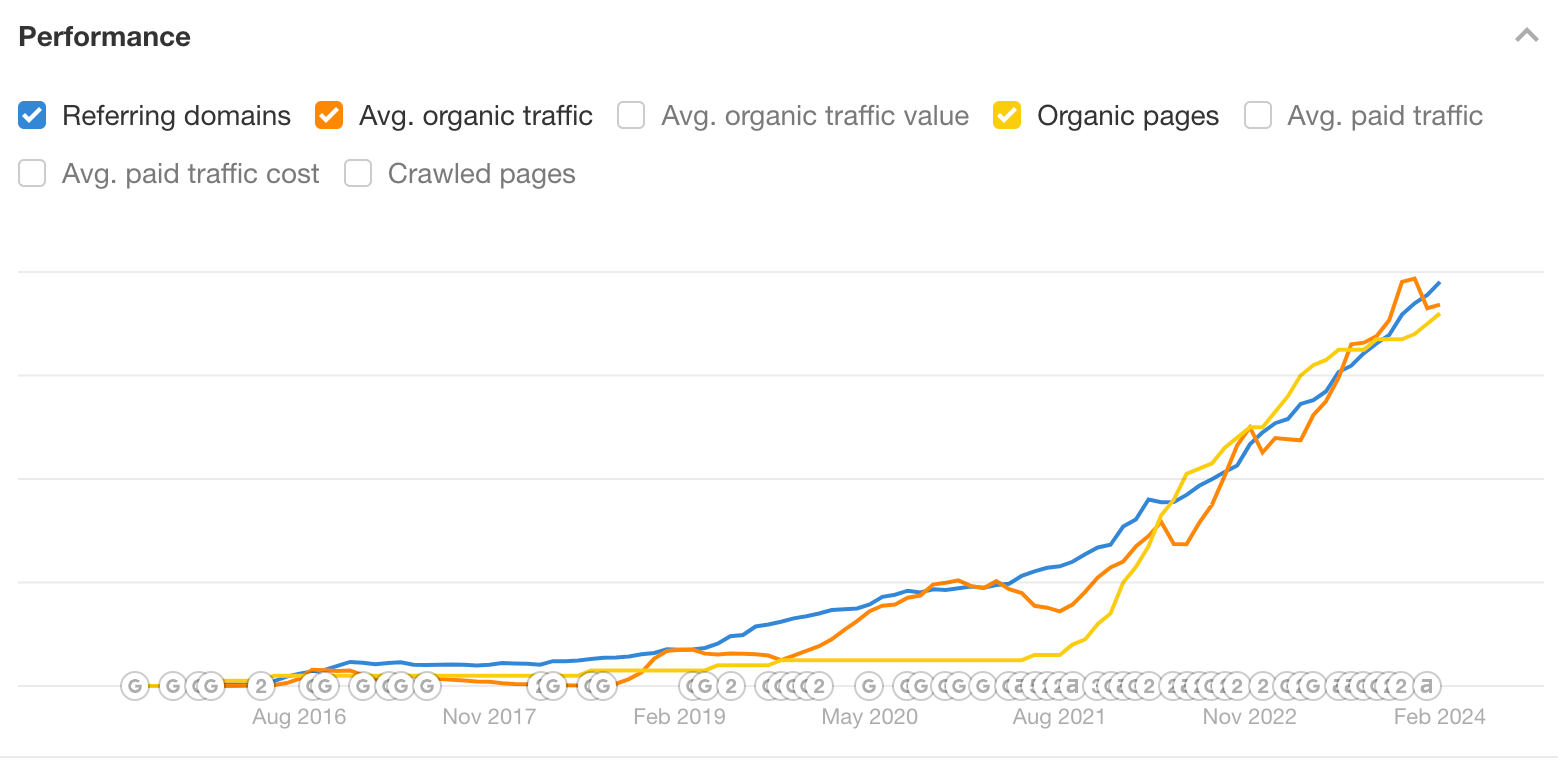This screenshot has height=770, width=1558.
Task: Enable Avg. organic traffic value
Action: pyautogui.click(x=631, y=115)
